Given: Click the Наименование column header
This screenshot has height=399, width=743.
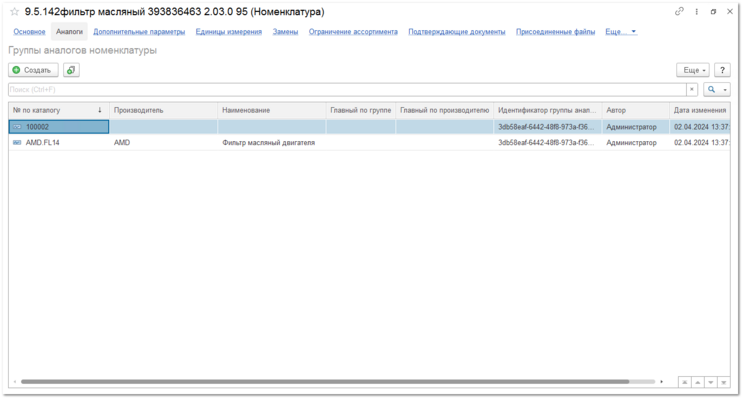Looking at the screenshot, I should [272, 110].
